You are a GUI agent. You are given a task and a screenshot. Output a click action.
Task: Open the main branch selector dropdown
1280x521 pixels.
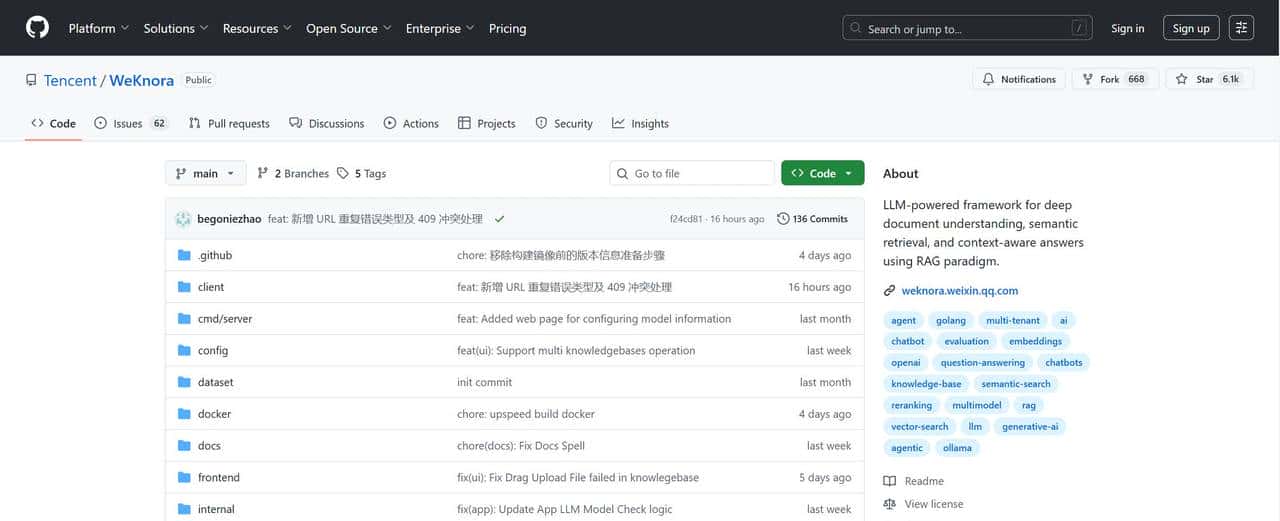205,173
